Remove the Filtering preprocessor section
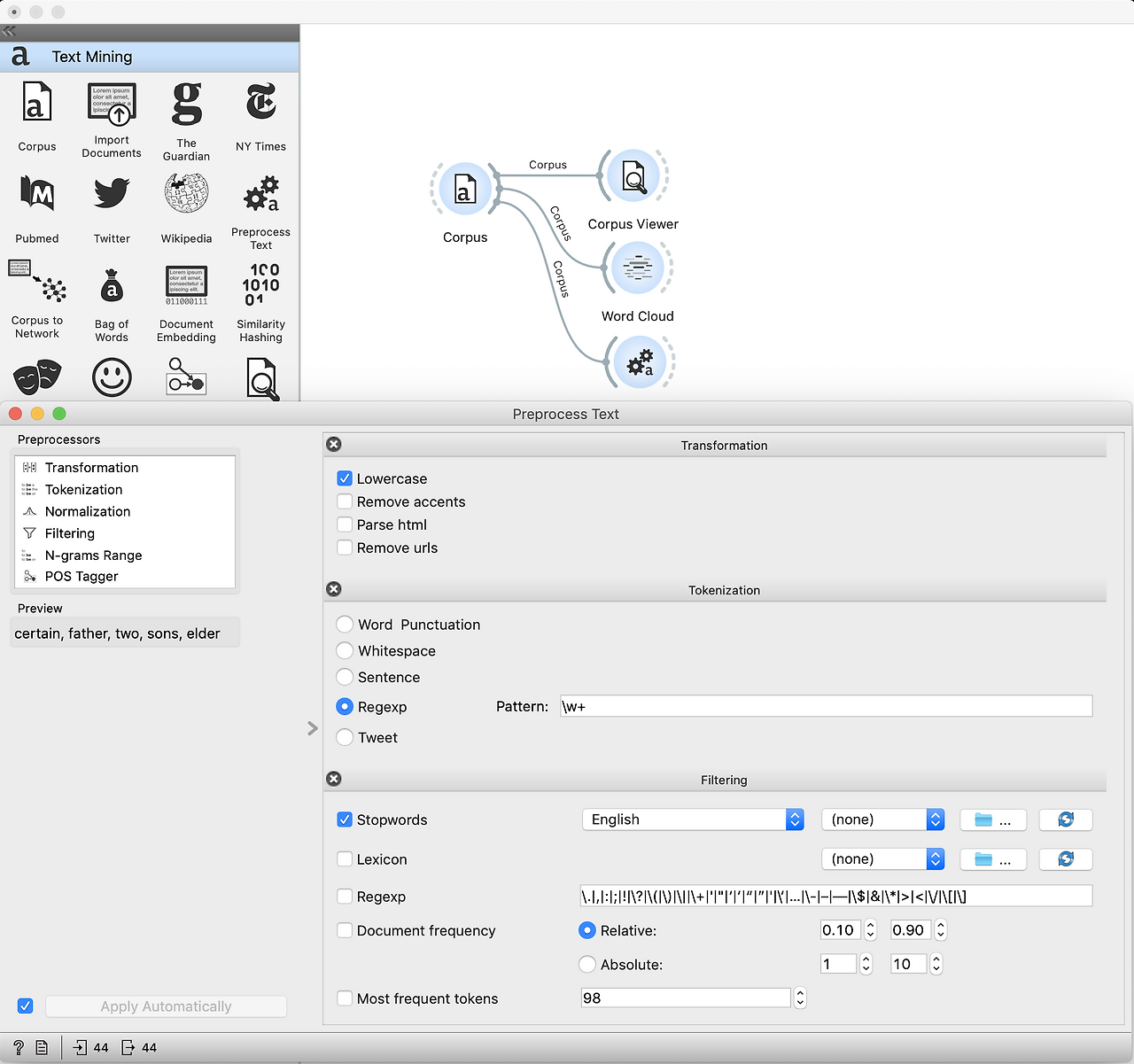 pos(334,779)
